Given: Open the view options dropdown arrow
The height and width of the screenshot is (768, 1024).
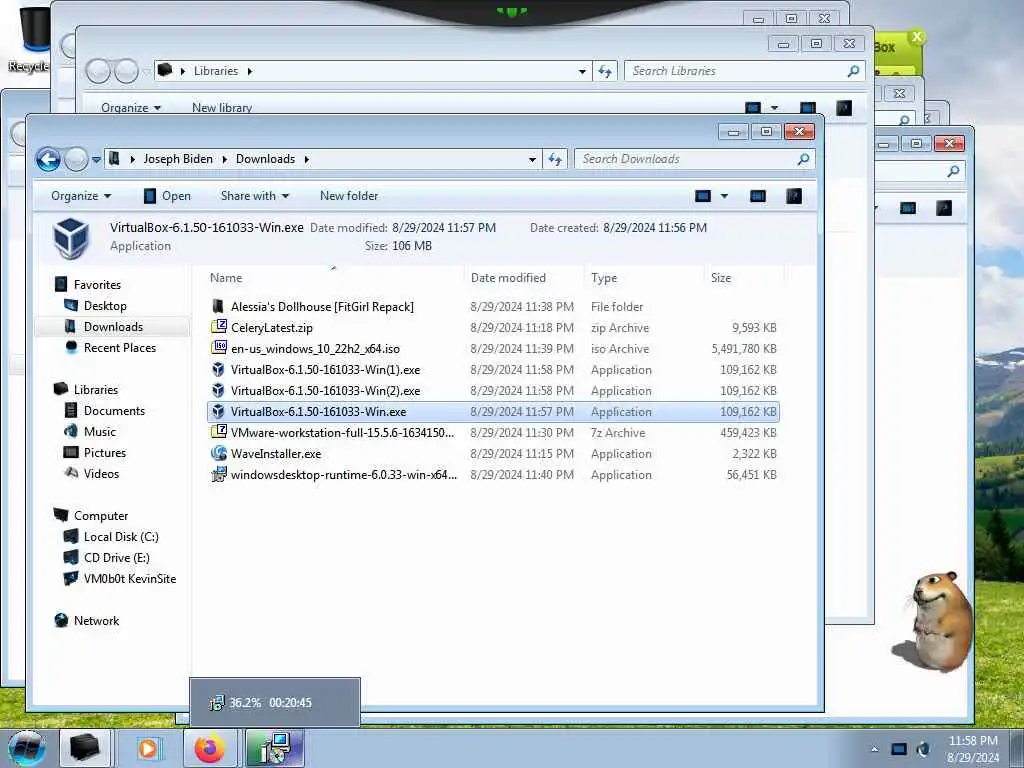Looking at the screenshot, I should [724, 196].
